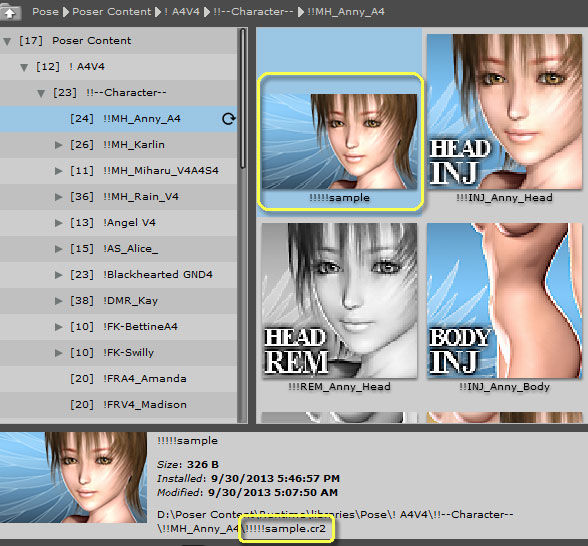This screenshot has height=546, width=588.
Task: Click the Modified date 9/30/2013 5:07:50 AM
Action: click(x=247, y=492)
